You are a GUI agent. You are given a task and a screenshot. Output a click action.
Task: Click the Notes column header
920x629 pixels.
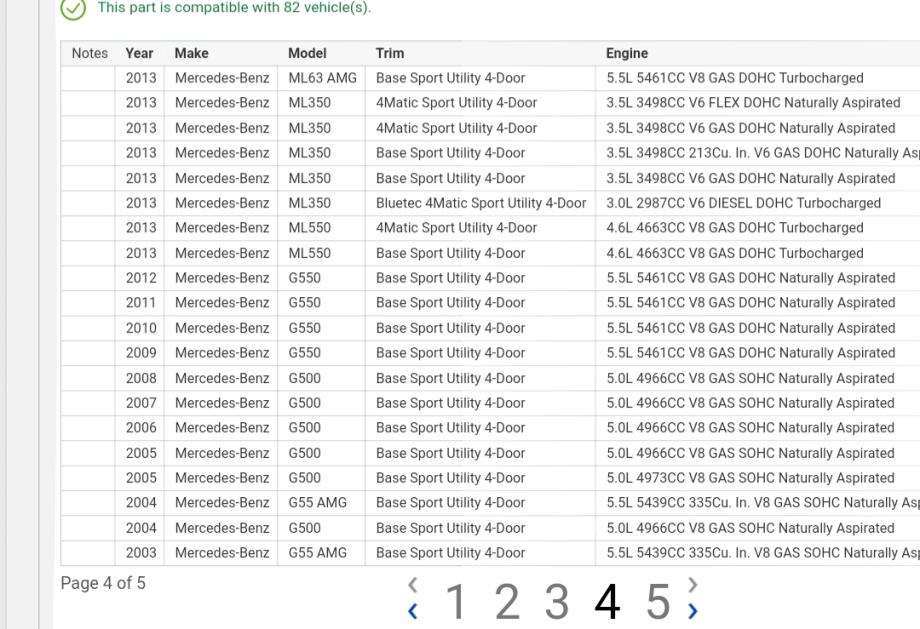point(90,53)
